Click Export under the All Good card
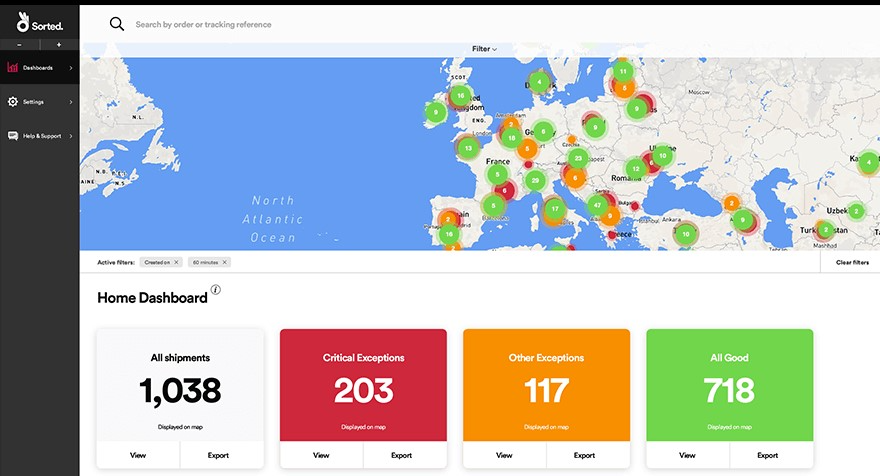Viewport: 880px width, 476px height. click(767, 455)
